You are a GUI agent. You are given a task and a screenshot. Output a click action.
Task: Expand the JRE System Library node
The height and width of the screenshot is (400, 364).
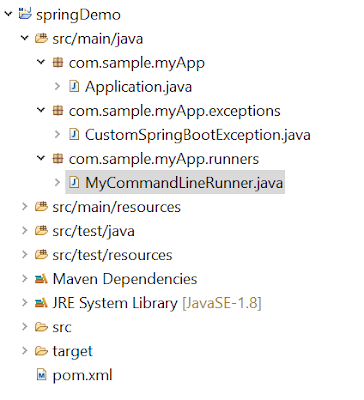[25, 303]
